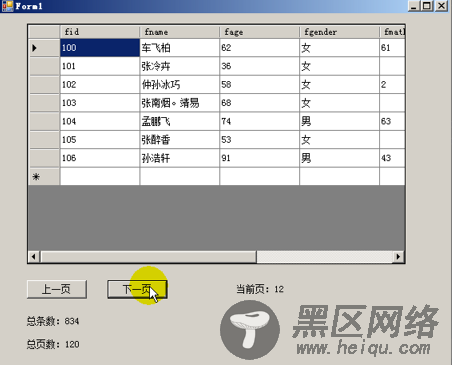Select the row header of row 100

click(x=44, y=48)
